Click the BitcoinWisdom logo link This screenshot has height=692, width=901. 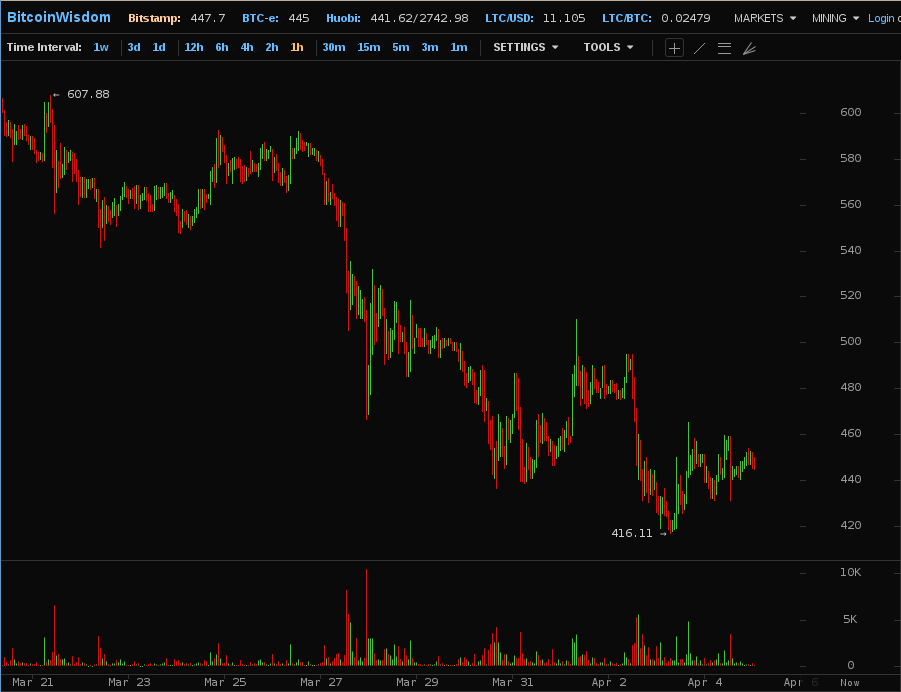(59, 17)
